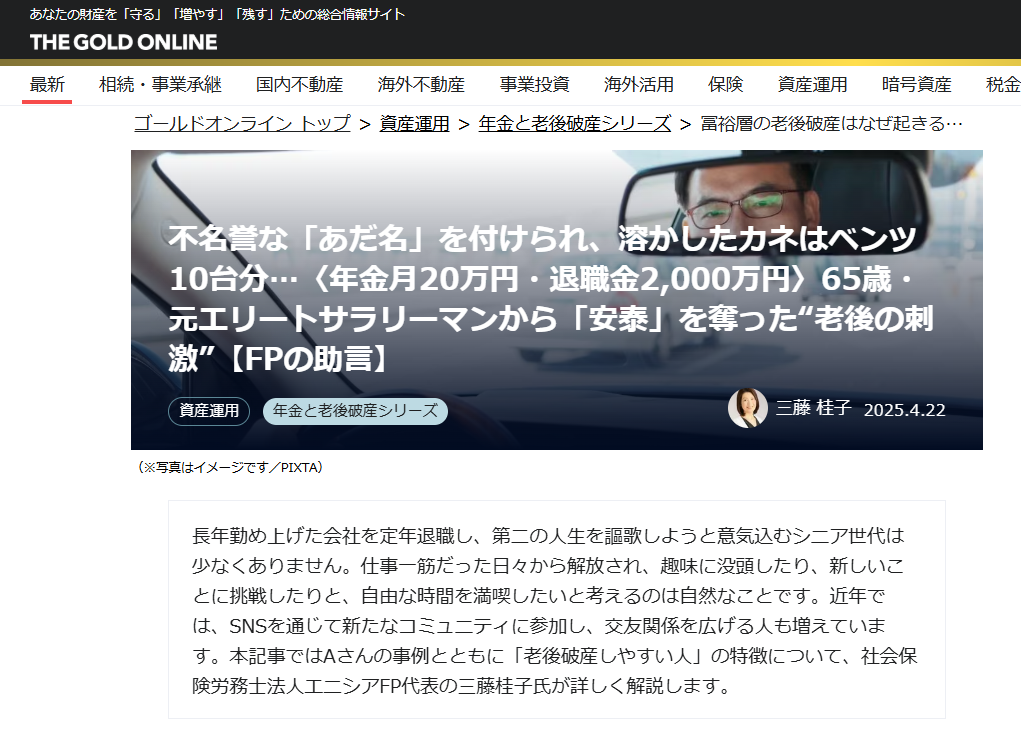
Task: Click the article date 2025.4.22
Action: click(904, 410)
